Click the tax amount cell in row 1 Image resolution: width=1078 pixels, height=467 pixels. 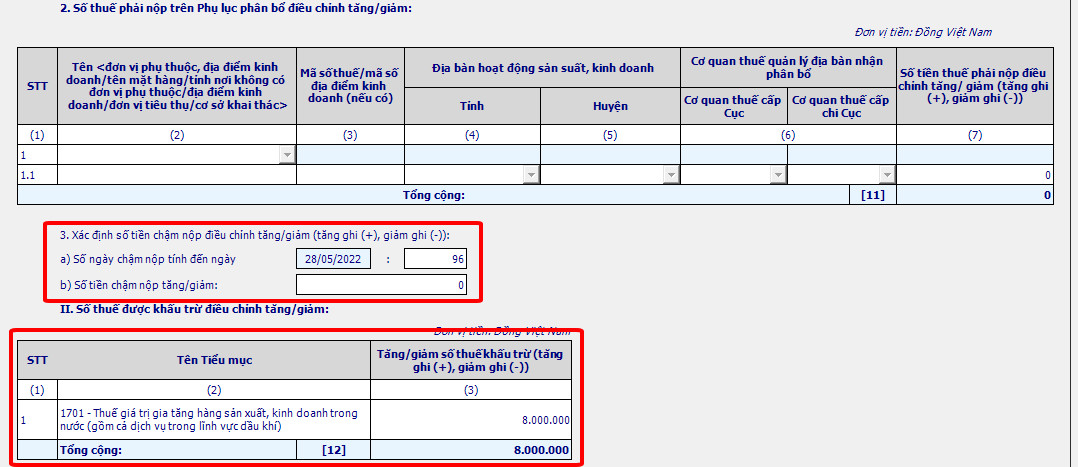pos(974,155)
